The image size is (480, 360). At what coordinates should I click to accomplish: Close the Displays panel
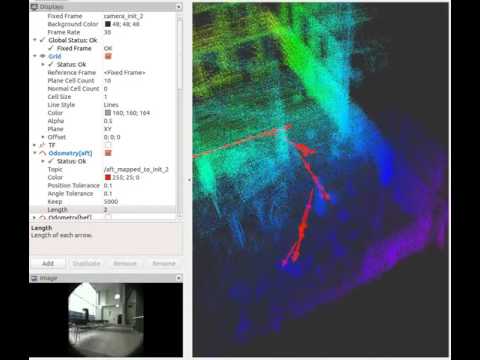[x=179, y=7]
